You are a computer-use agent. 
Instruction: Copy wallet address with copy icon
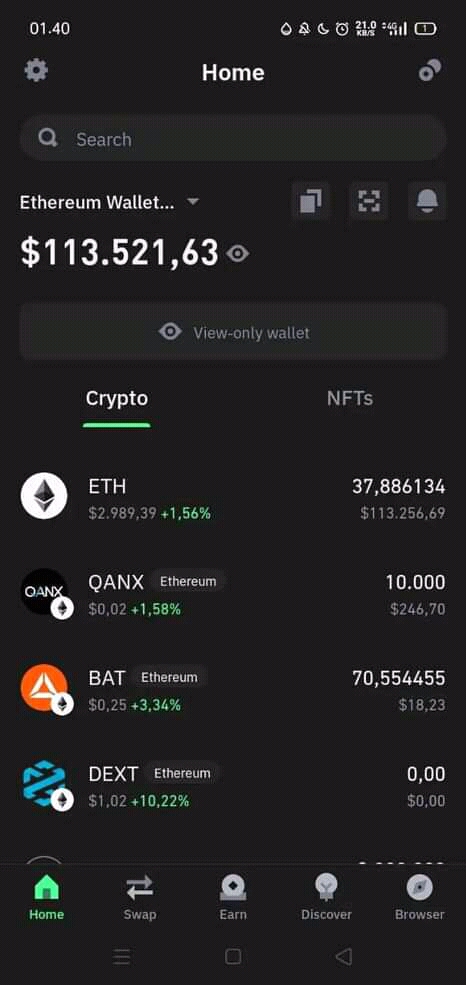pos(311,201)
